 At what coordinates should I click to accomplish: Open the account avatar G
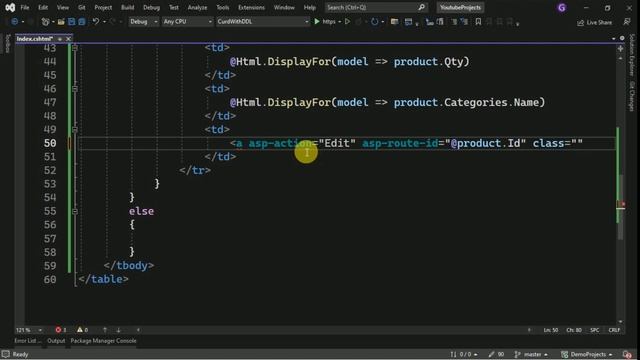click(x=562, y=7)
